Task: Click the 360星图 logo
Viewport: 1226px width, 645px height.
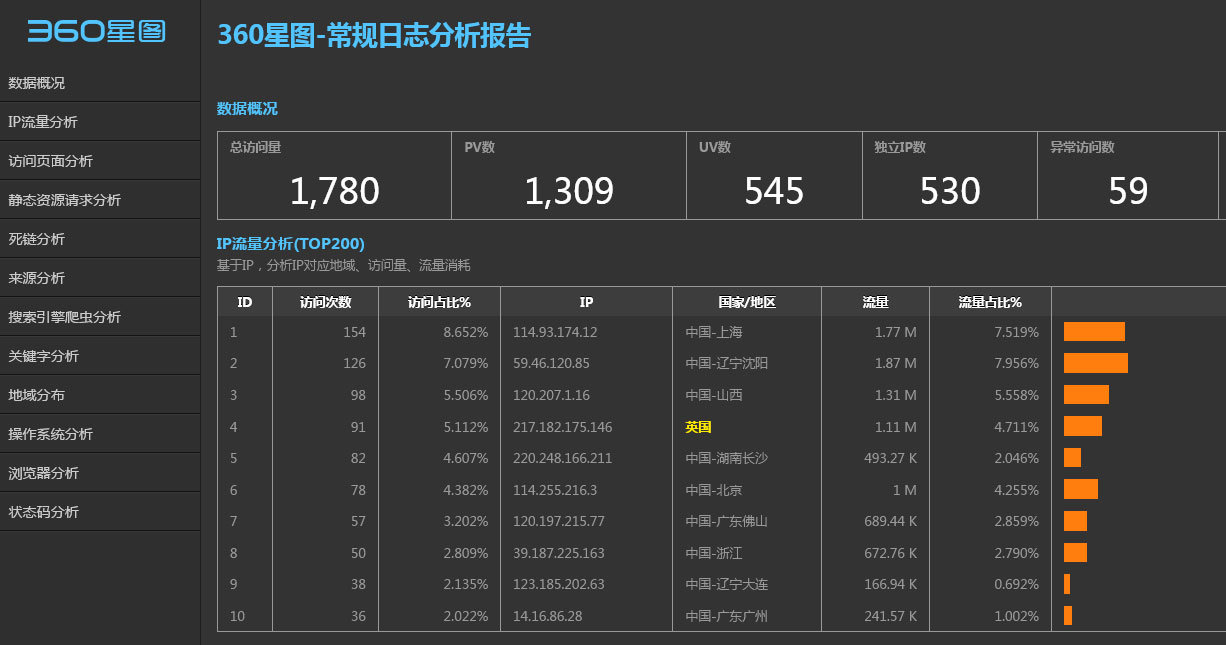Action: [x=97, y=31]
